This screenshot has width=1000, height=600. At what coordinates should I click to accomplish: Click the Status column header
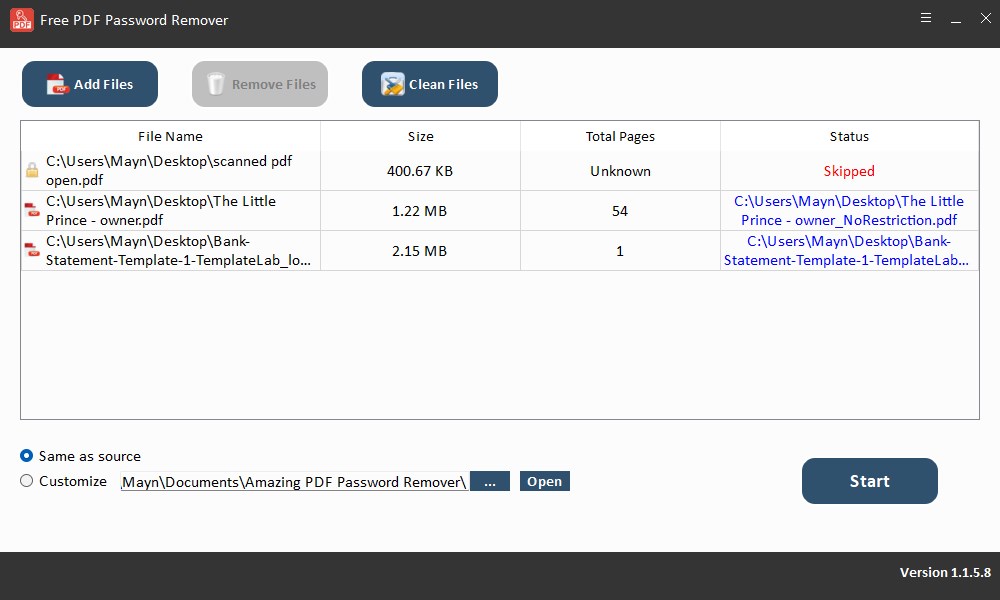click(849, 136)
